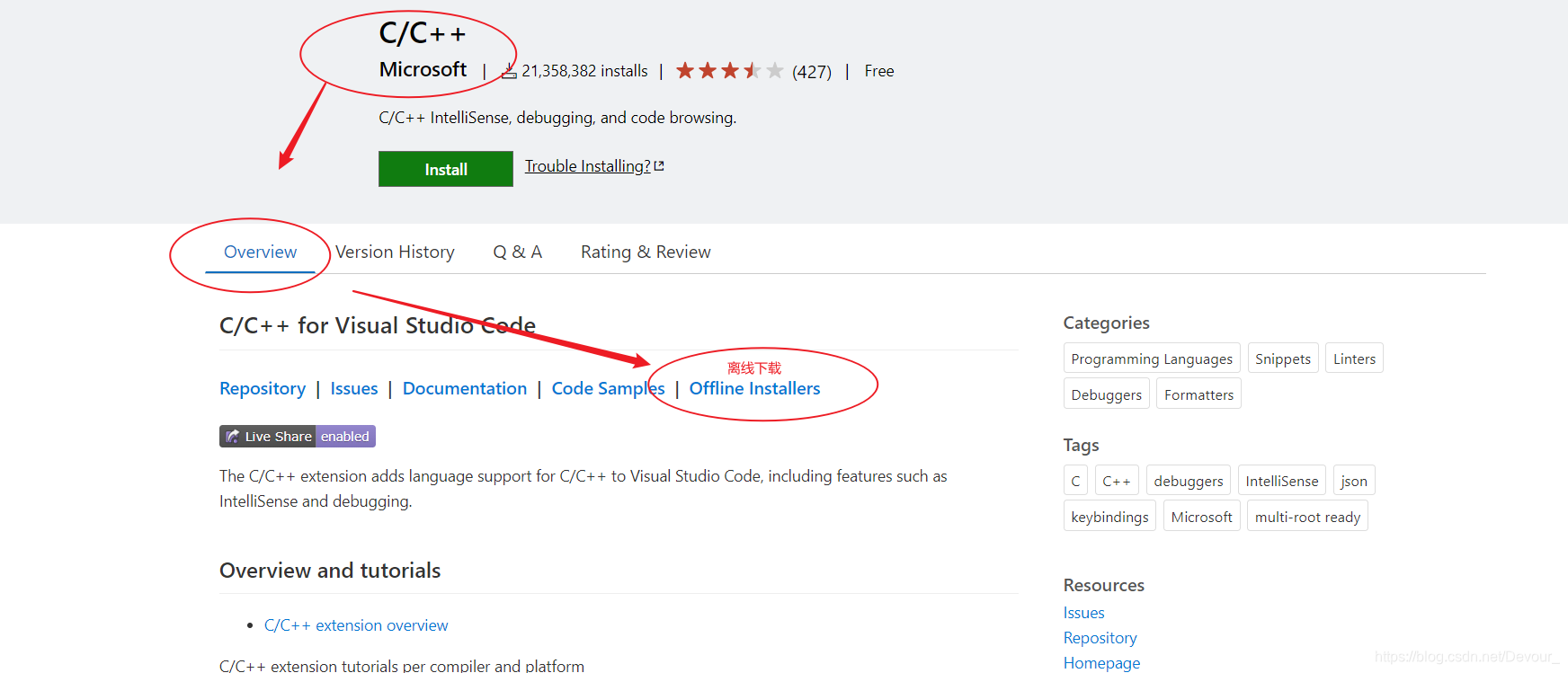Select the Snippets category

1283,359
